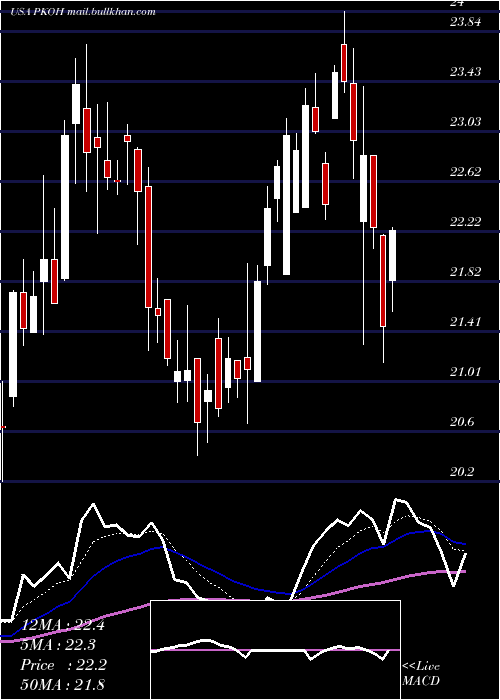Select the 22.62 price axis label
The width and height of the screenshot is (500, 700).
point(465,172)
